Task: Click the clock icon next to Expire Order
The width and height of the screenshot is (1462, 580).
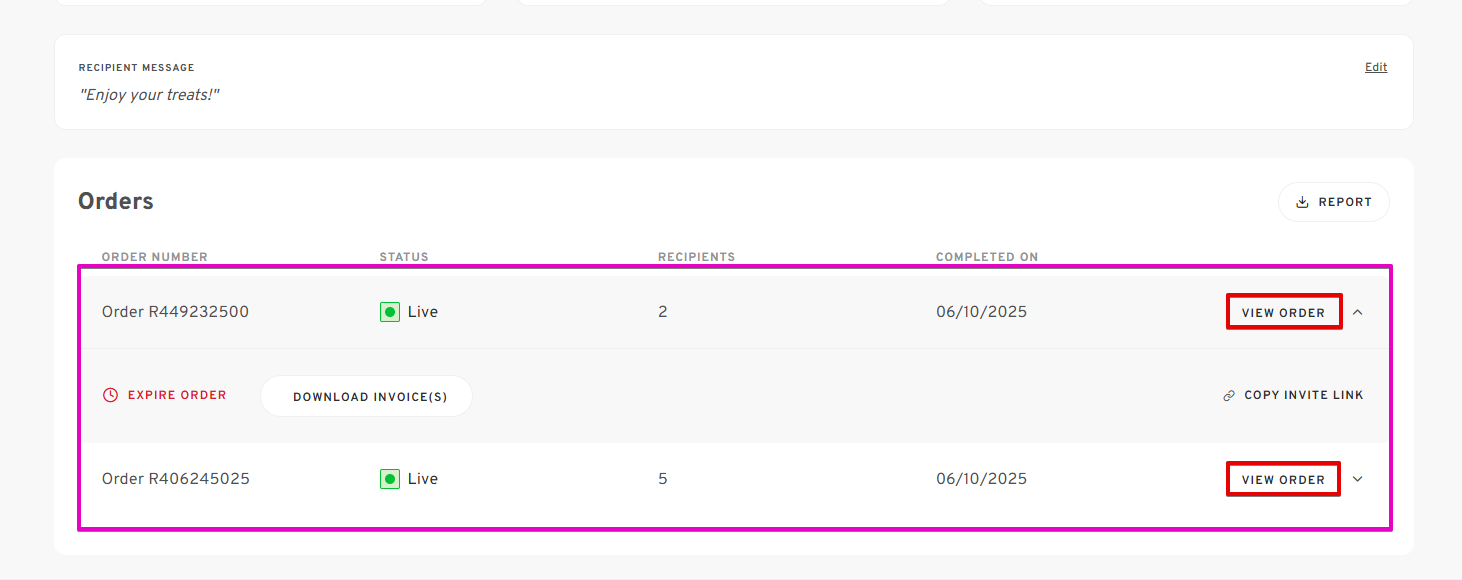Action: (x=111, y=395)
